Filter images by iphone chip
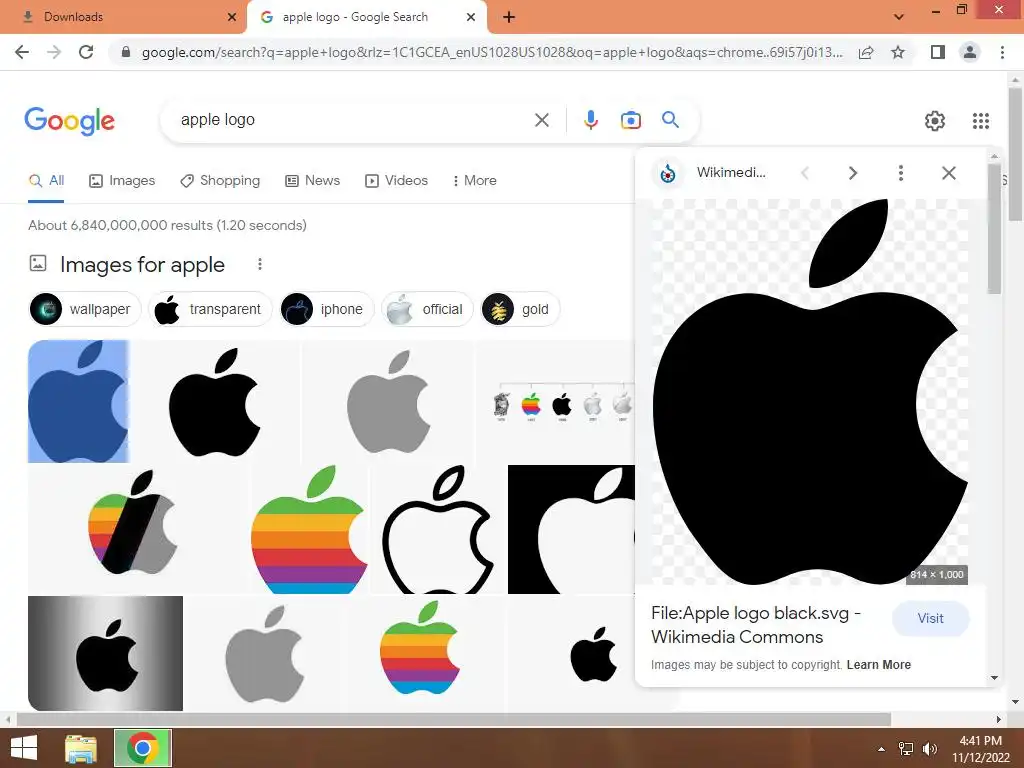This screenshot has width=1024, height=768. pos(327,309)
